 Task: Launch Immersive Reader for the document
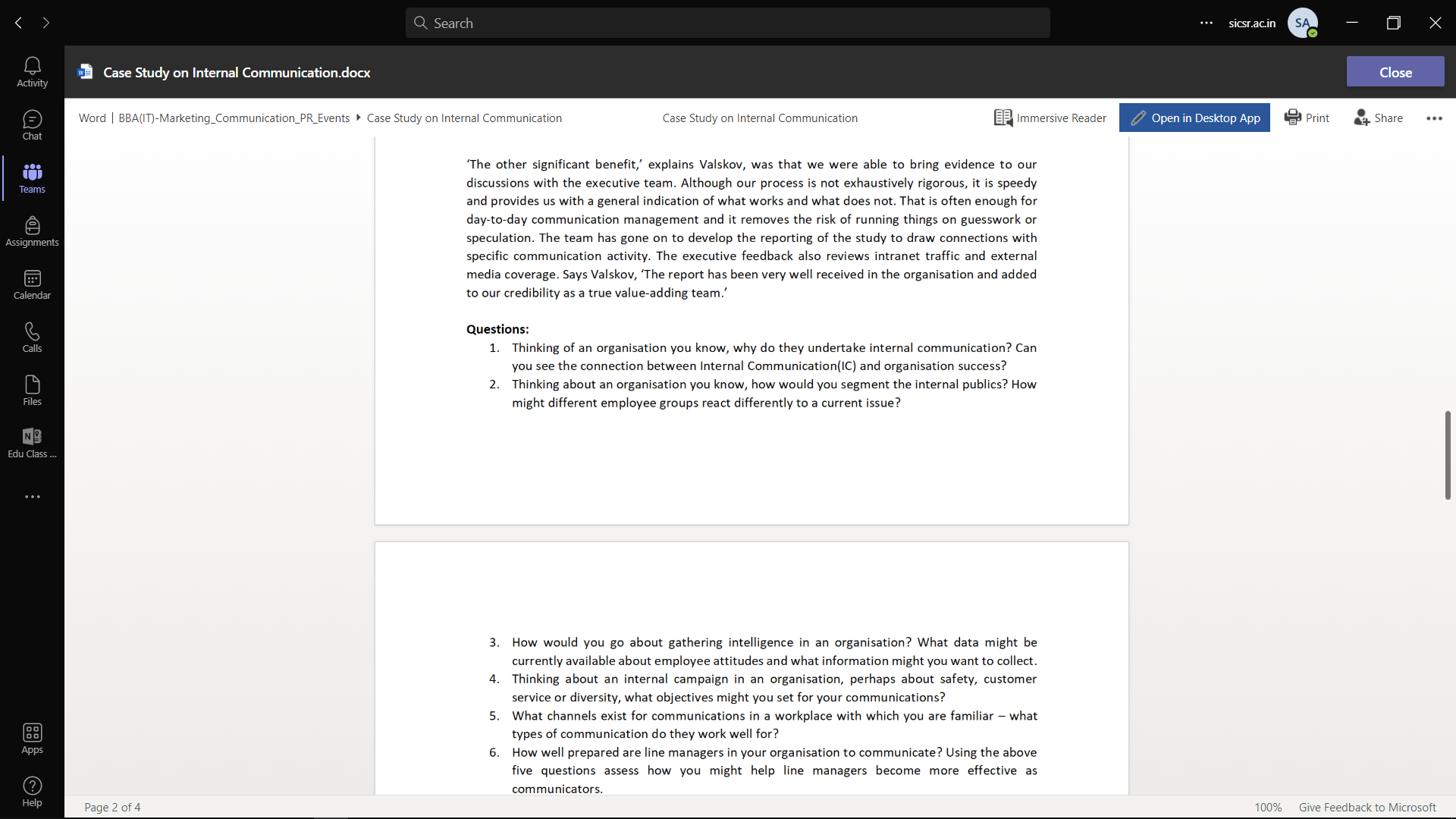pyautogui.click(x=1050, y=118)
